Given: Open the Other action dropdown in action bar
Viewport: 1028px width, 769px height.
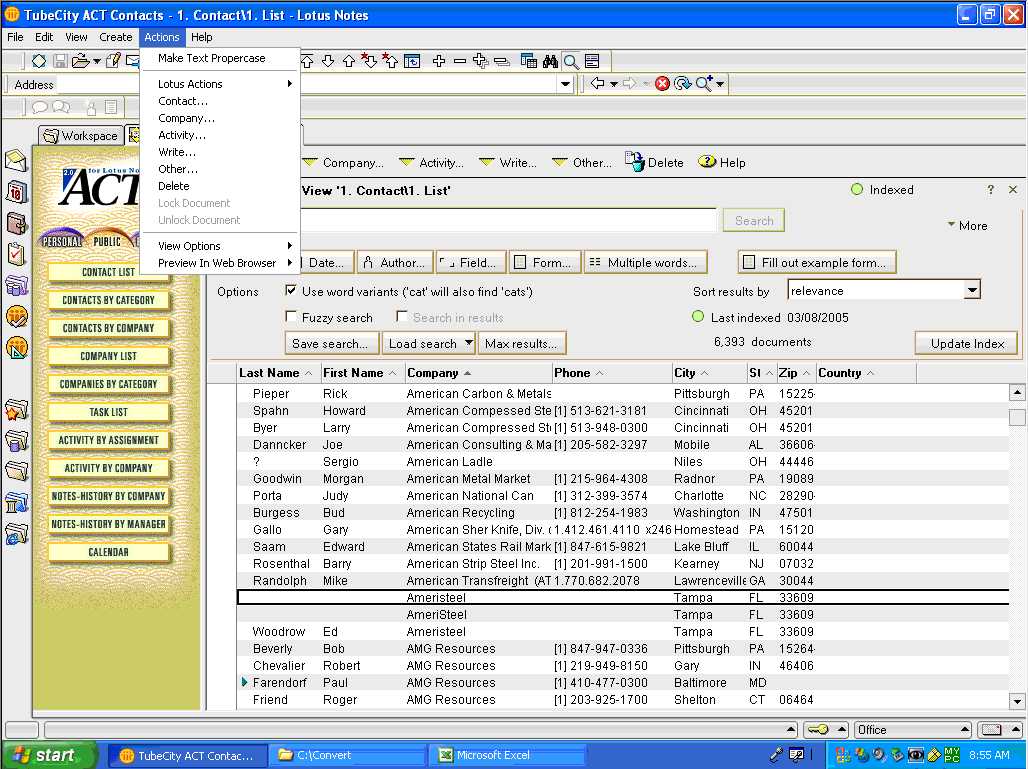Looking at the screenshot, I should 582,163.
